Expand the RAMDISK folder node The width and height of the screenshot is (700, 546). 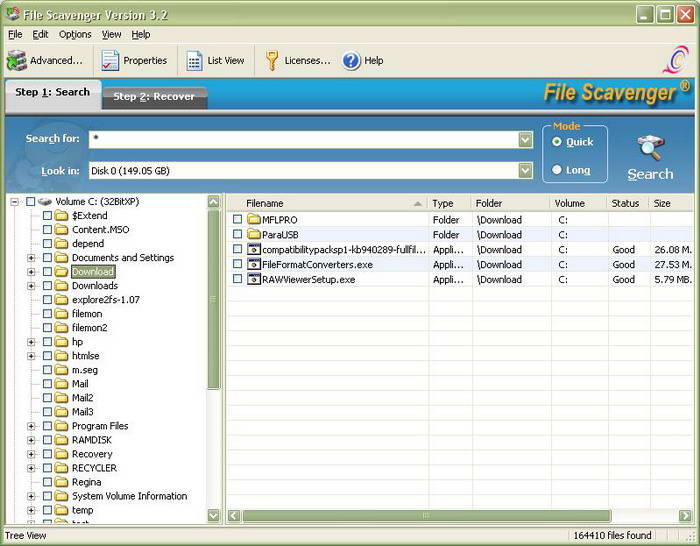click(31, 440)
